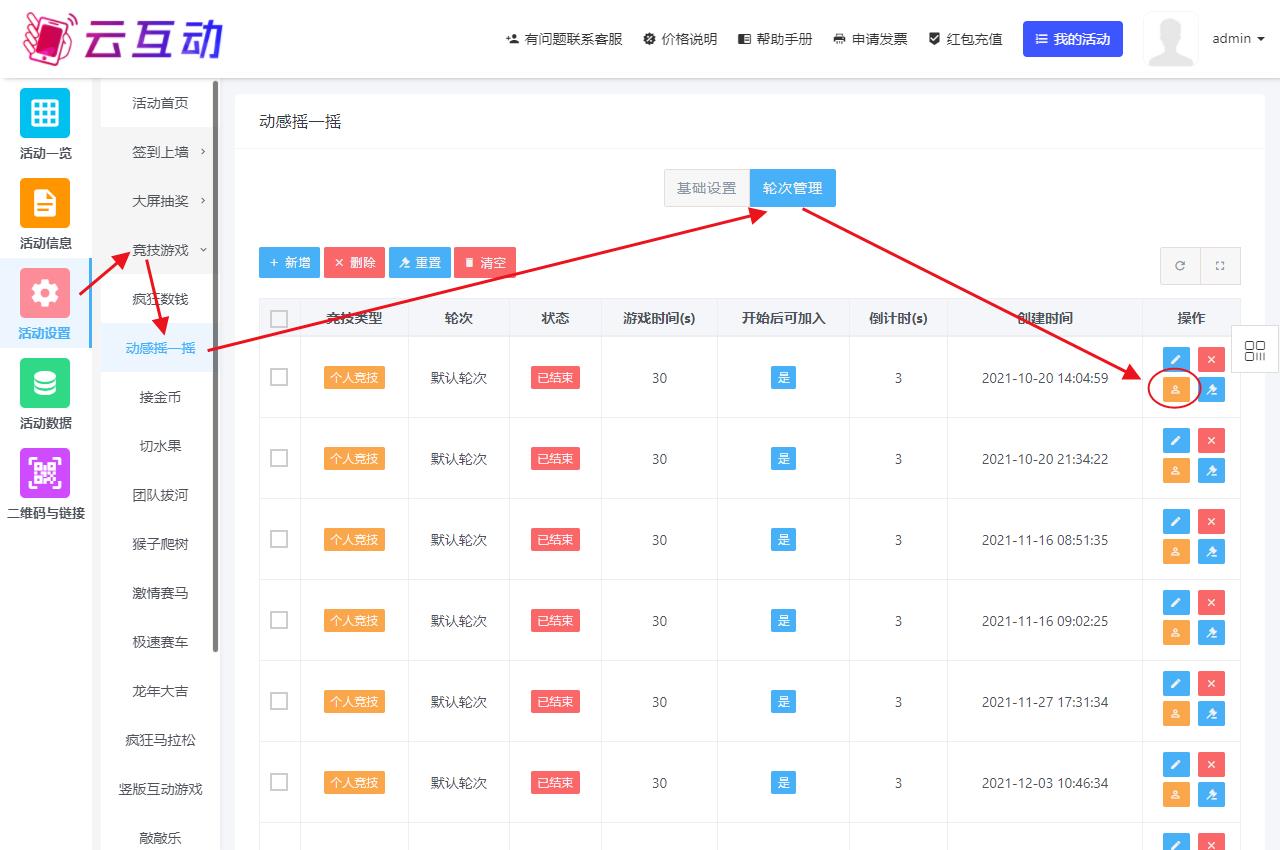Switch to the 基础设置 tab
This screenshot has height=850, width=1280.
point(706,188)
